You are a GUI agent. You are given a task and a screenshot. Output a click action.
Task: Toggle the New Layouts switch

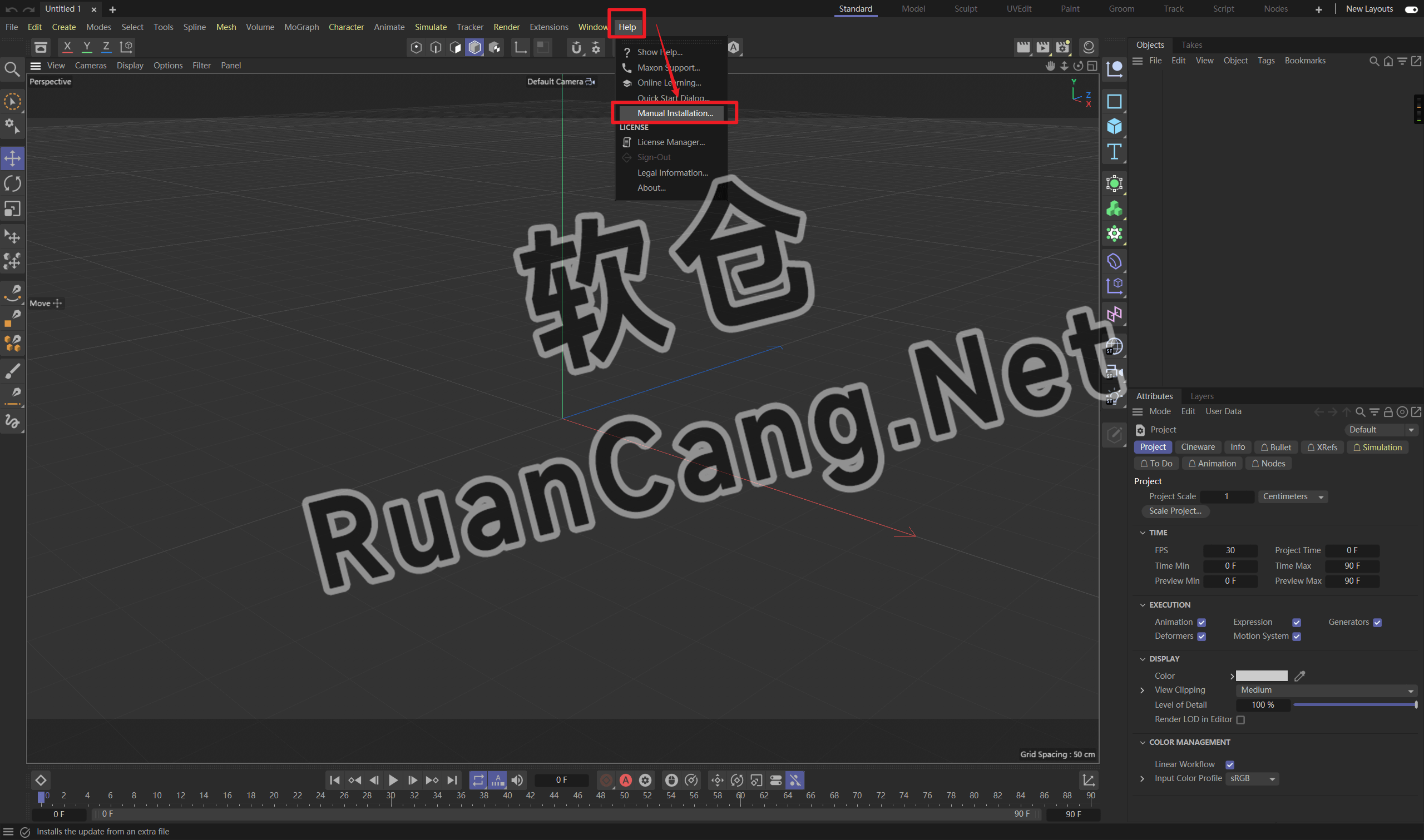pos(1411,9)
